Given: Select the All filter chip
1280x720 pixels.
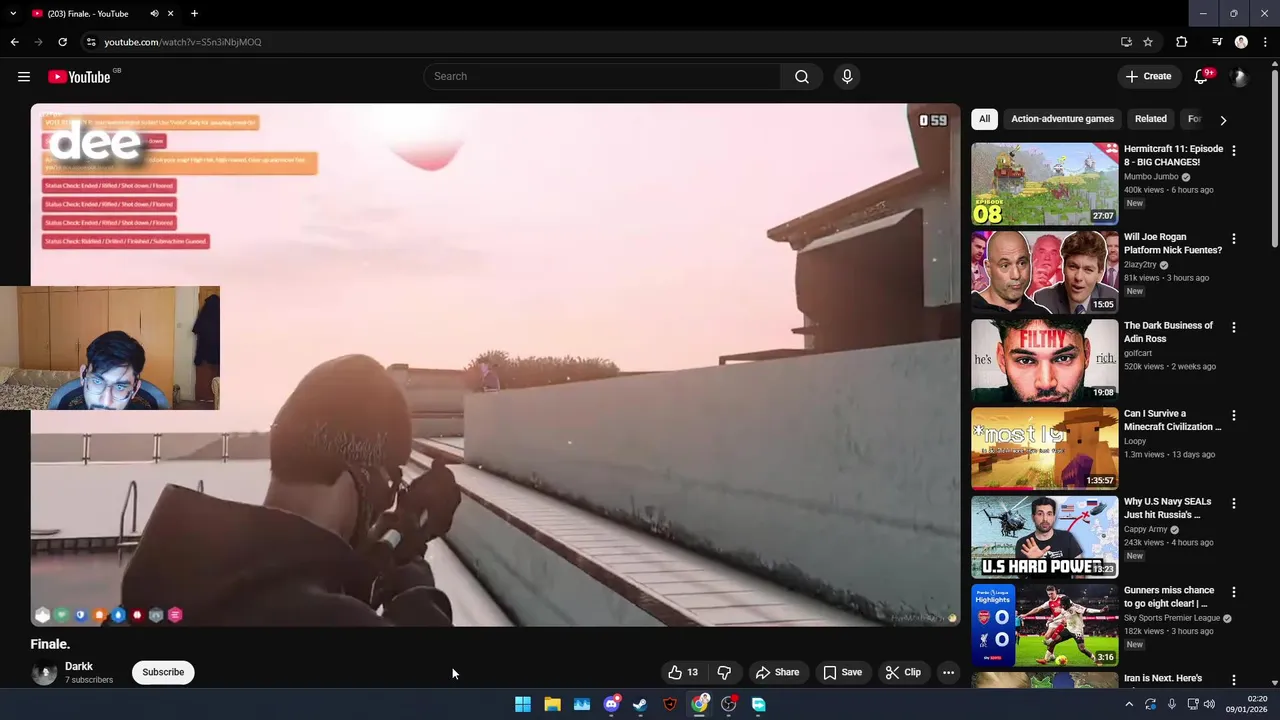Looking at the screenshot, I should pos(984,119).
